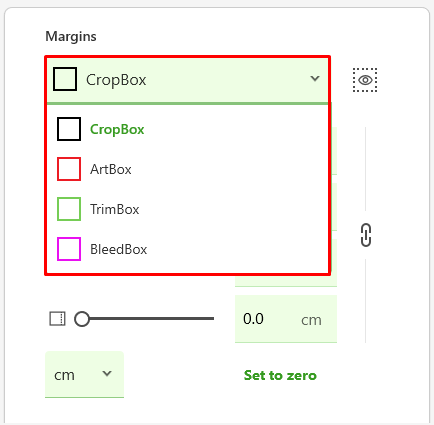Select BleedBox in the dropdown list
This screenshot has width=434, height=425.
pos(187,249)
